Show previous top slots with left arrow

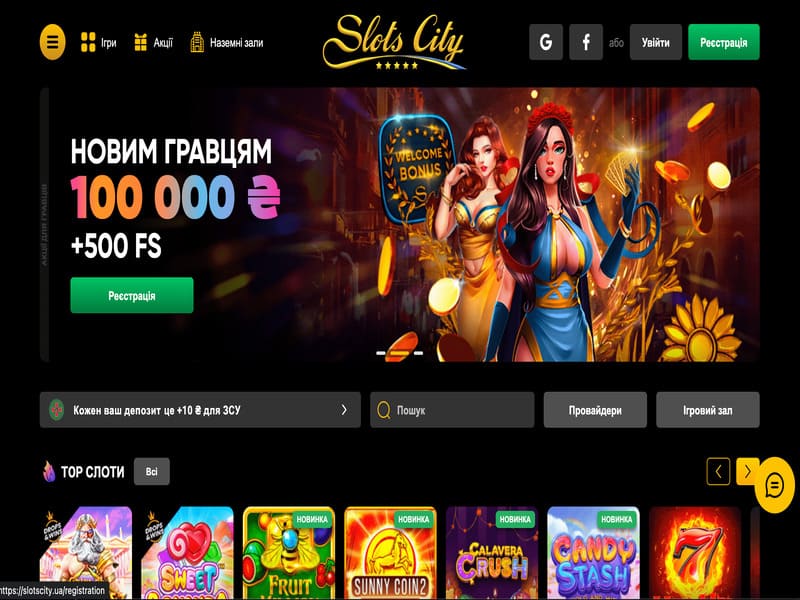click(x=718, y=471)
